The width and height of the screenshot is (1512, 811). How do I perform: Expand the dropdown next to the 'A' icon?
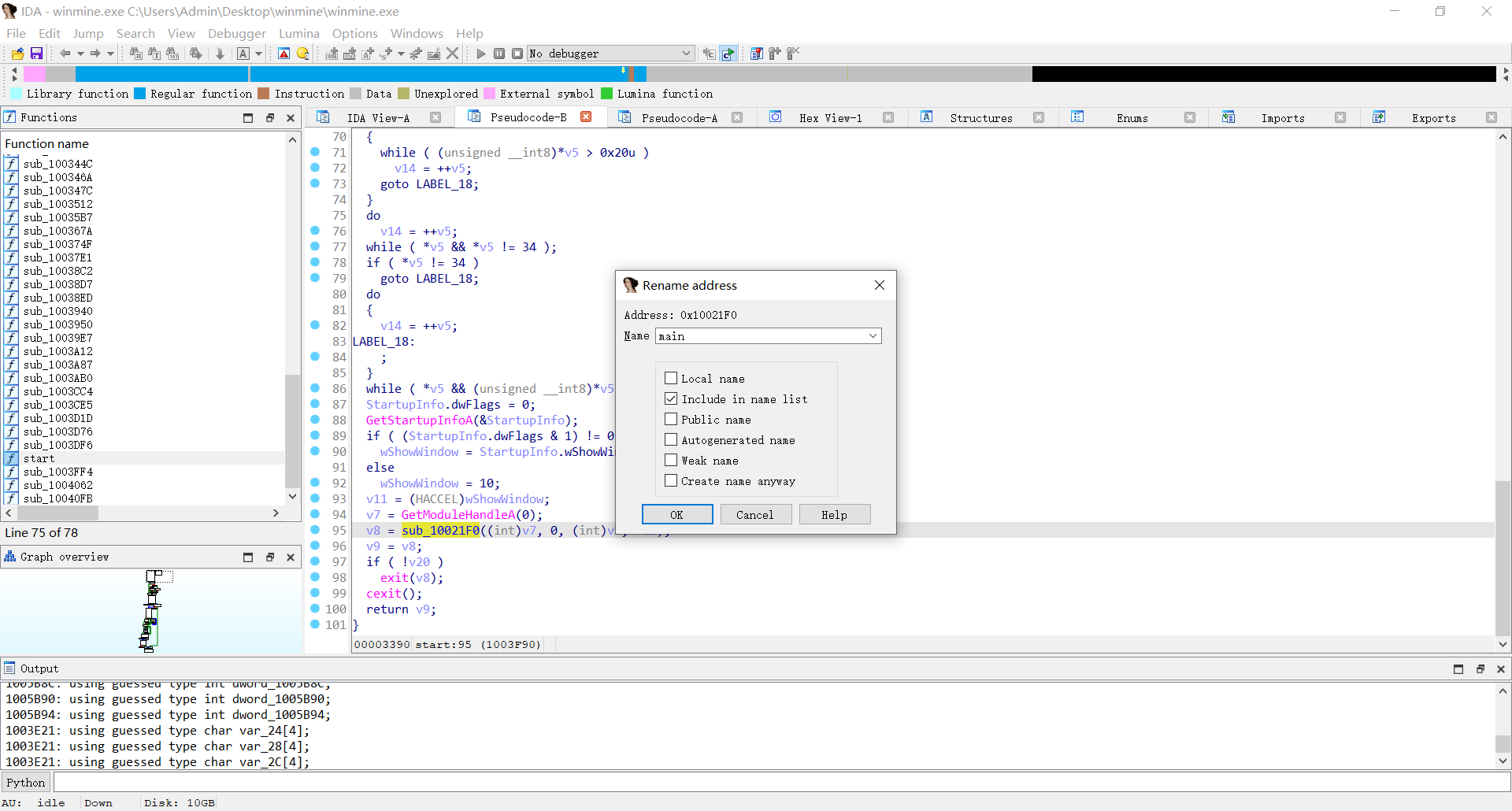point(258,54)
